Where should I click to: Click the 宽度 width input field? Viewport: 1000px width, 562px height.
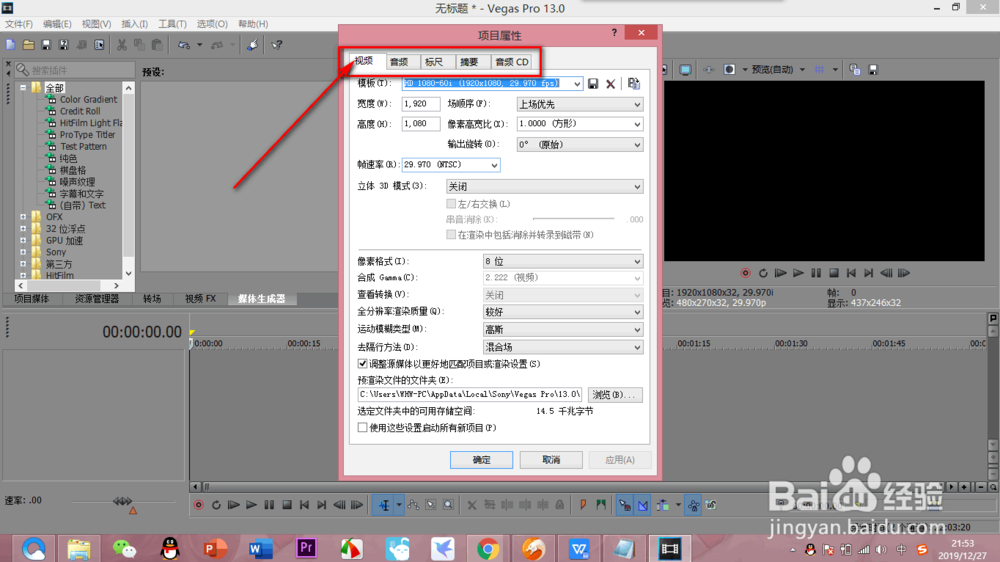pos(420,104)
